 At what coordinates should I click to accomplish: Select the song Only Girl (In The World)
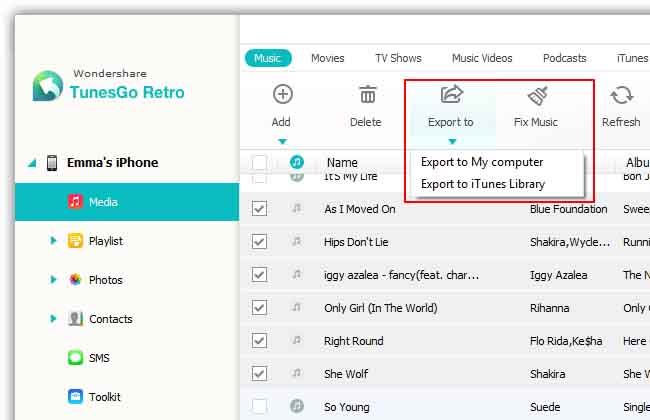(x=381, y=308)
